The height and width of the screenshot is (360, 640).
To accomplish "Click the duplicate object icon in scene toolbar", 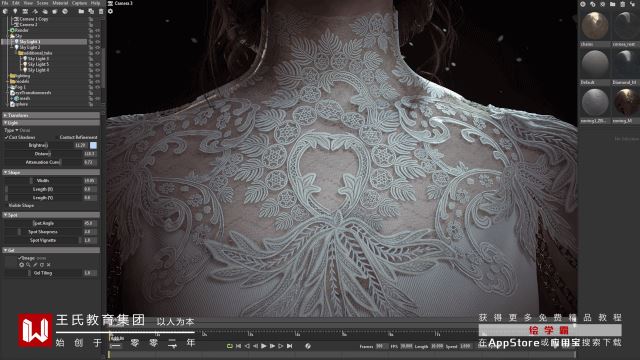I will tap(91, 11).
